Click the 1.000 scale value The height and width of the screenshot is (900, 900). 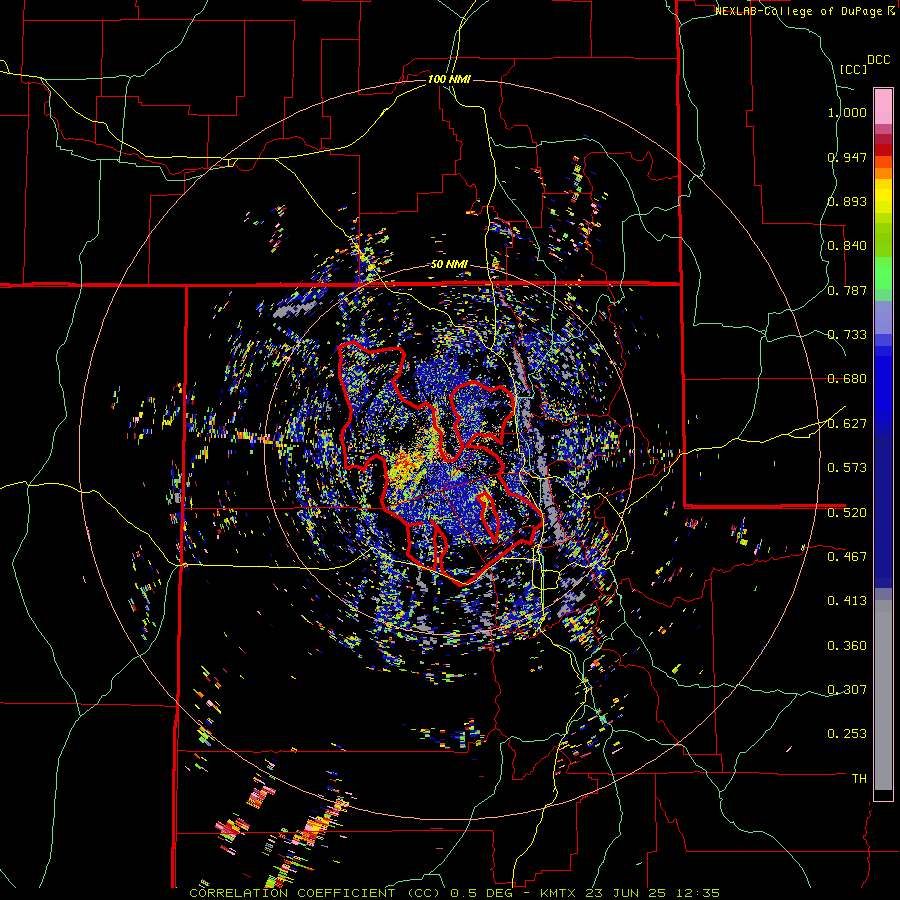point(847,113)
